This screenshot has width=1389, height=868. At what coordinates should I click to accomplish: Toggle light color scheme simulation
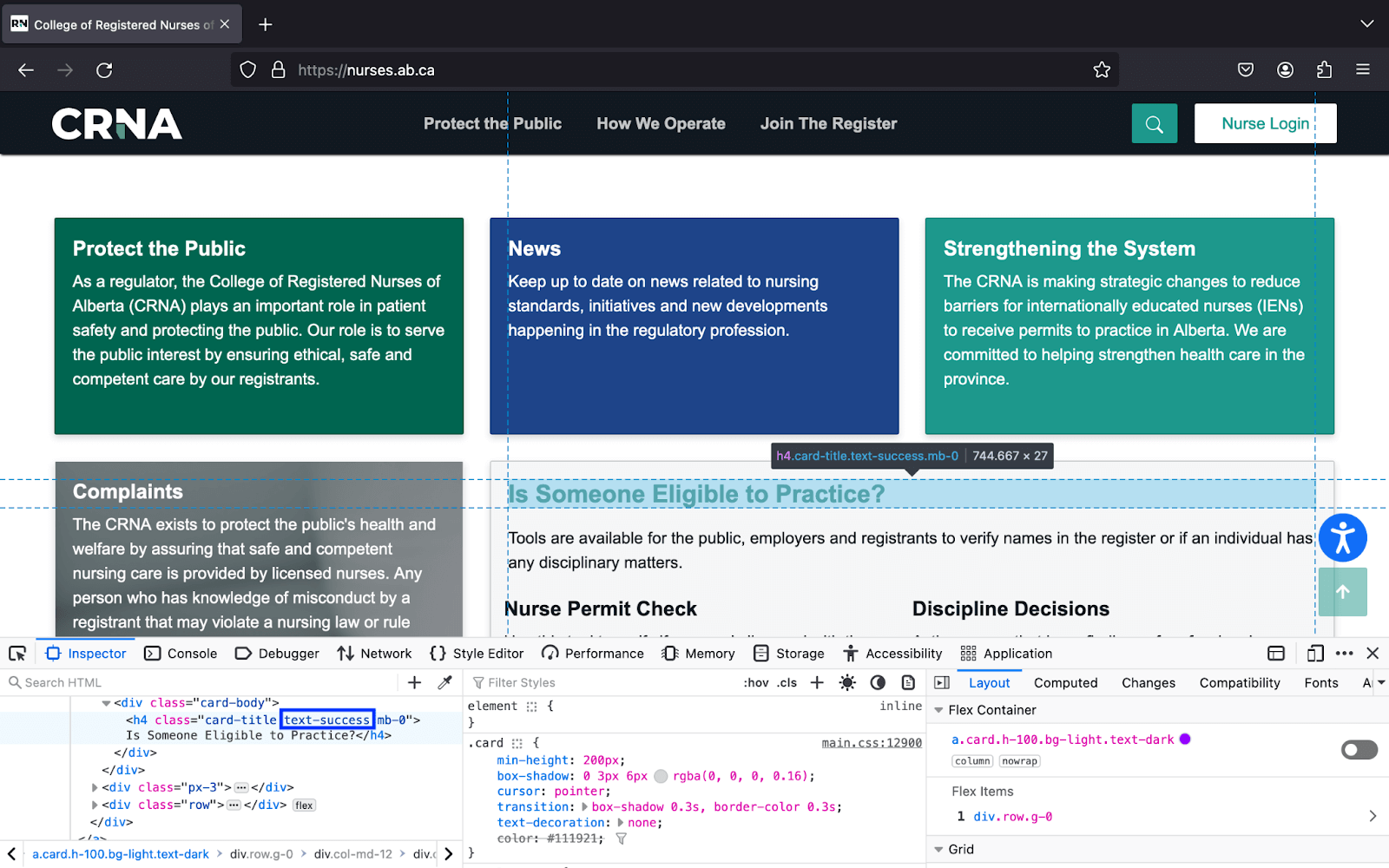tap(847, 683)
